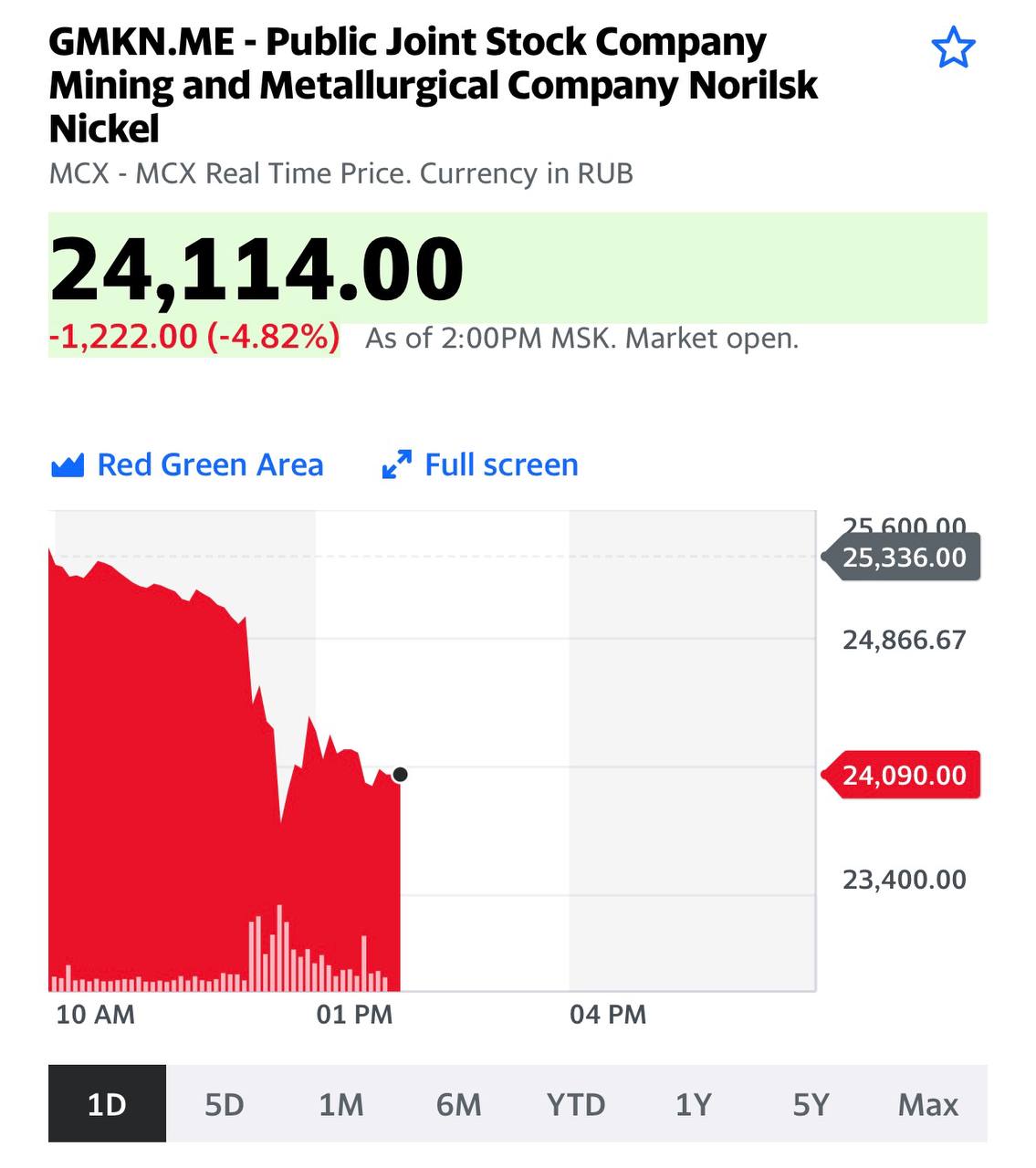Click the Norilsk Nickel company title
The image size is (1036, 1168).
[x=433, y=85]
